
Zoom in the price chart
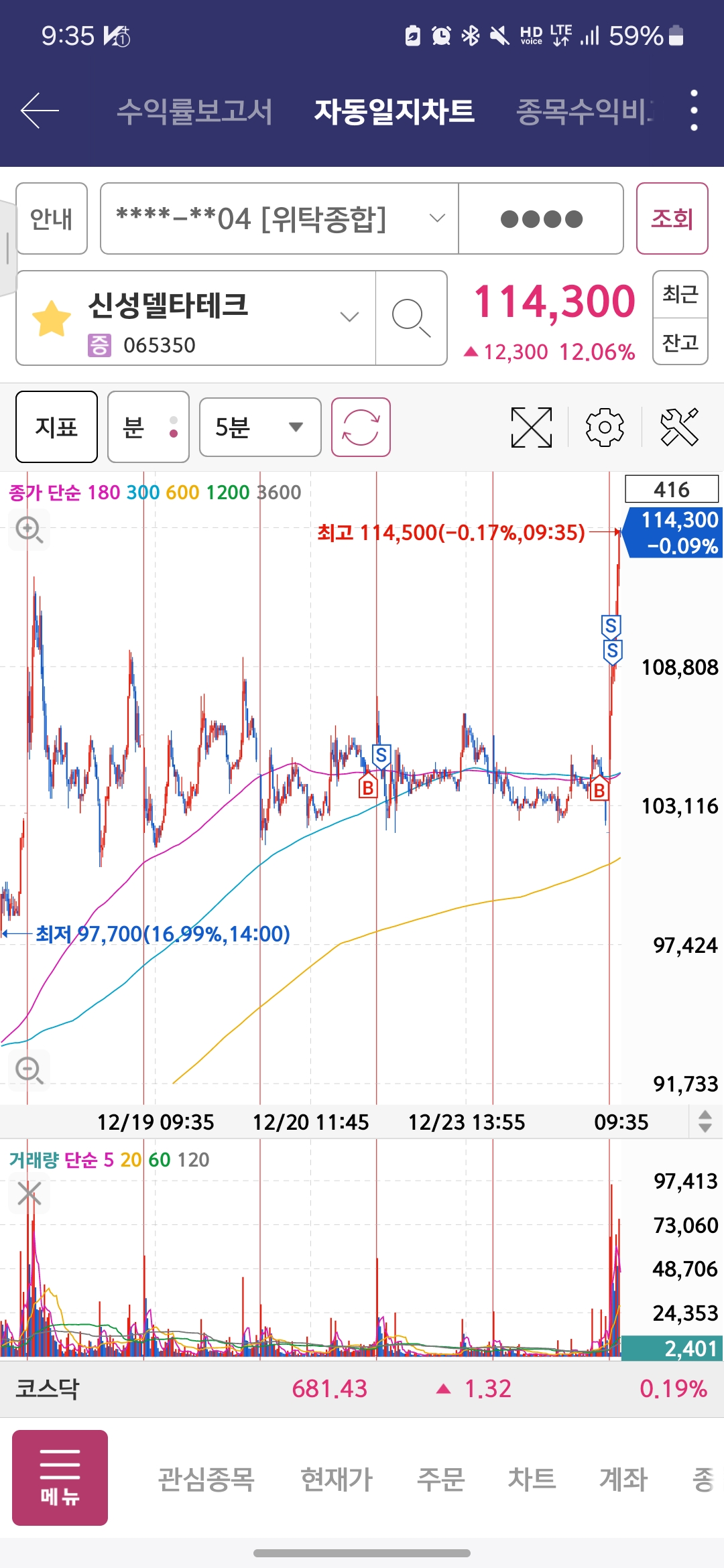pyautogui.click(x=29, y=530)
